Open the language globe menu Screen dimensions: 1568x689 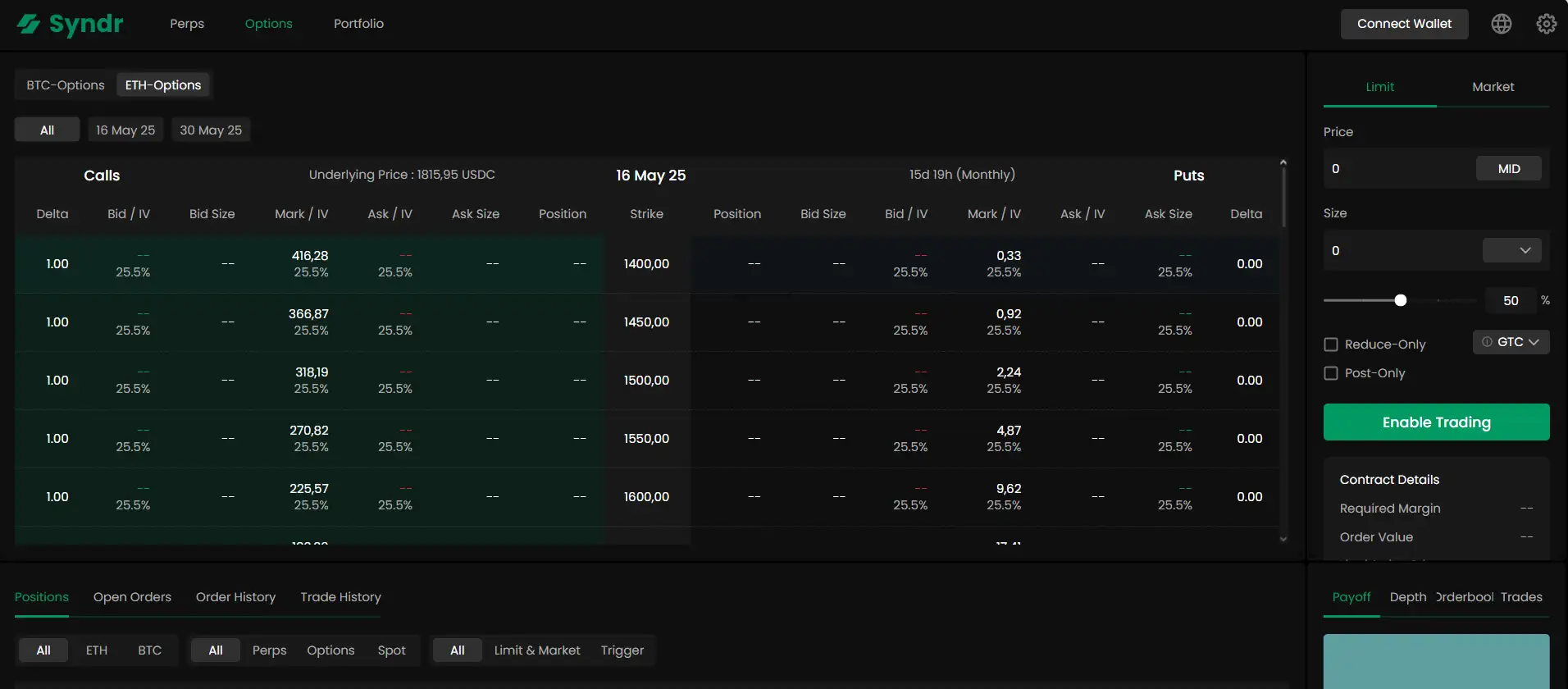1501,24
